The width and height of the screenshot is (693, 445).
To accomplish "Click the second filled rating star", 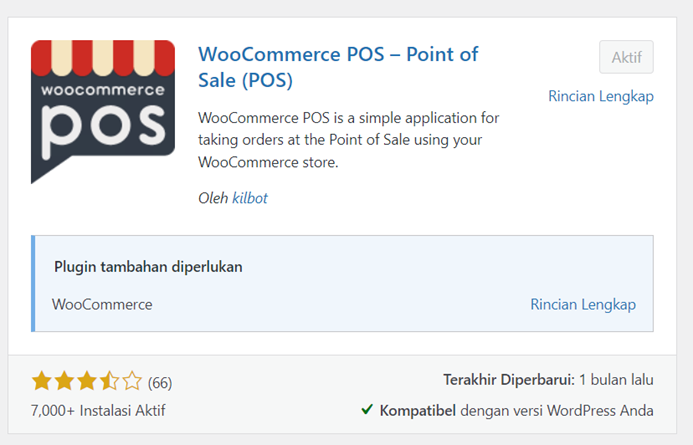I will (x=64, y=381).
